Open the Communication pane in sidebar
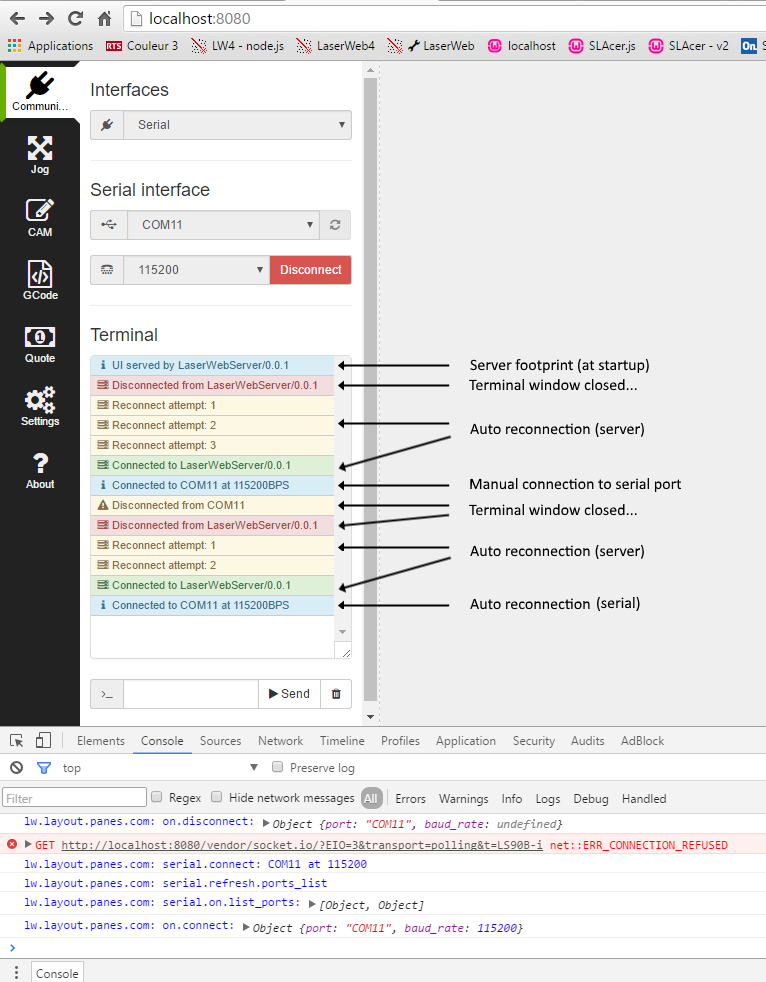766x982 pixels. coord(40,91)
